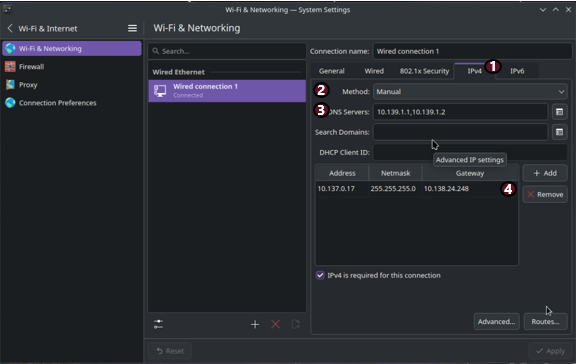This screenshot has height=364, width=576.
Task: Click the Address column header
Action: pyautogui.click(x=342, y=173)
